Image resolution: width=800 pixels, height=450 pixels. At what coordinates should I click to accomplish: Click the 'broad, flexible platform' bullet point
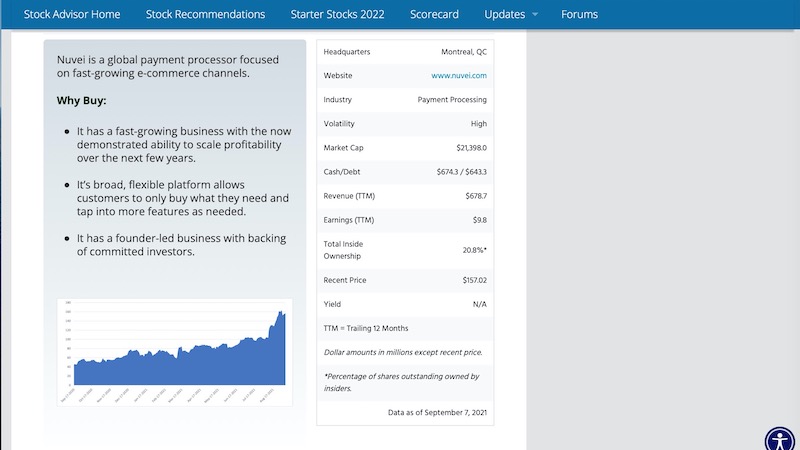(x=183, y=198)
